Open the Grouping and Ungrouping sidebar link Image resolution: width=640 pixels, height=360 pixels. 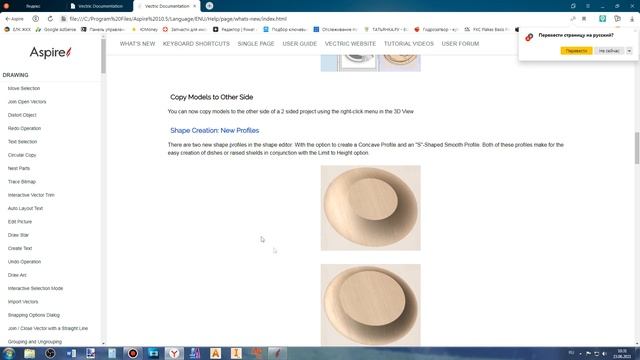[35, 342]
